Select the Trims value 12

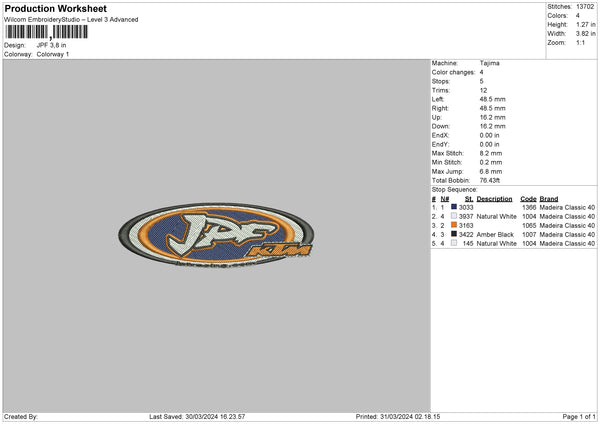483,90
